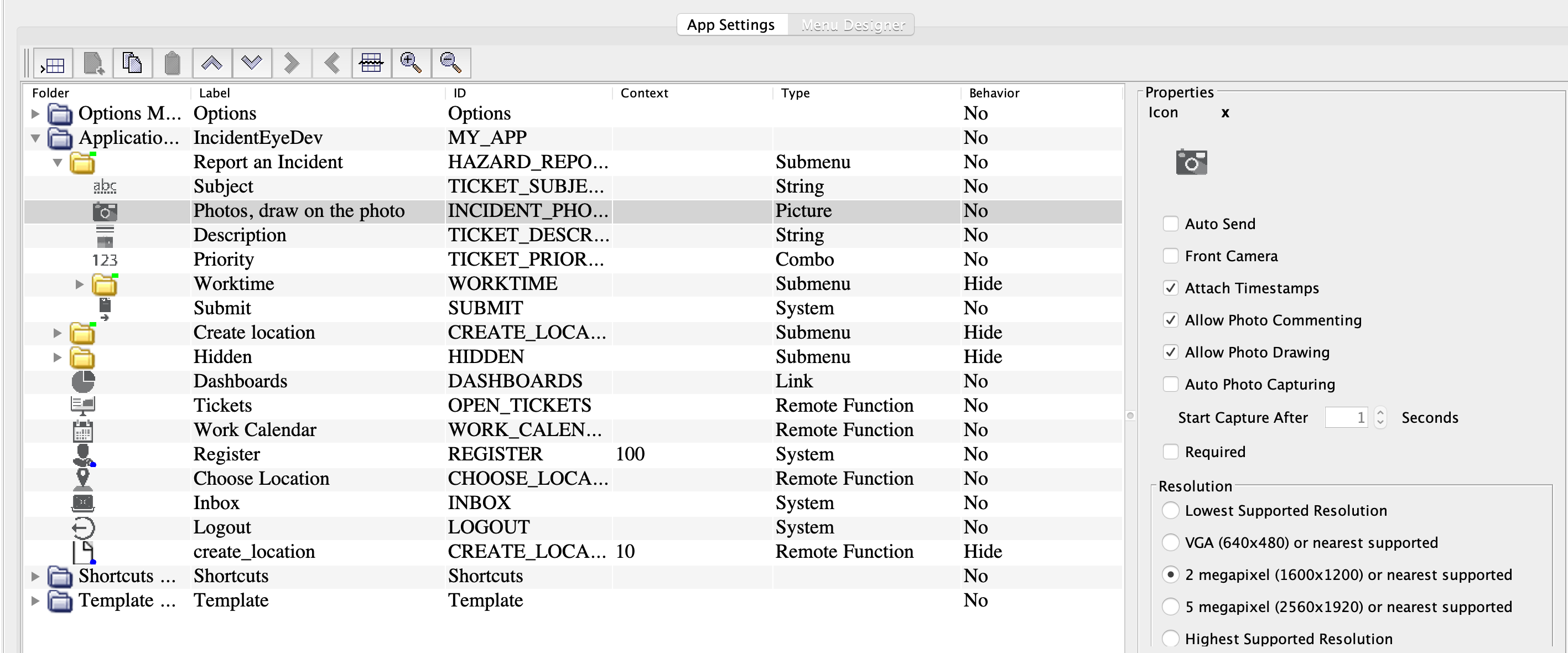The width and height of the screenshot is (1568, 653).
Task: Uncheck Allow Photo Drawing
Action: (x=1170, y=353)
